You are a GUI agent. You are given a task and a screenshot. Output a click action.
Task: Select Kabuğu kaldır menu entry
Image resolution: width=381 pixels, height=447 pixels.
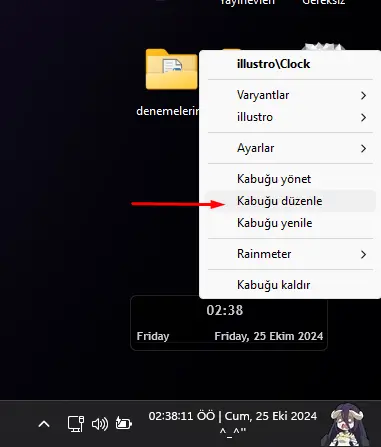290,285
